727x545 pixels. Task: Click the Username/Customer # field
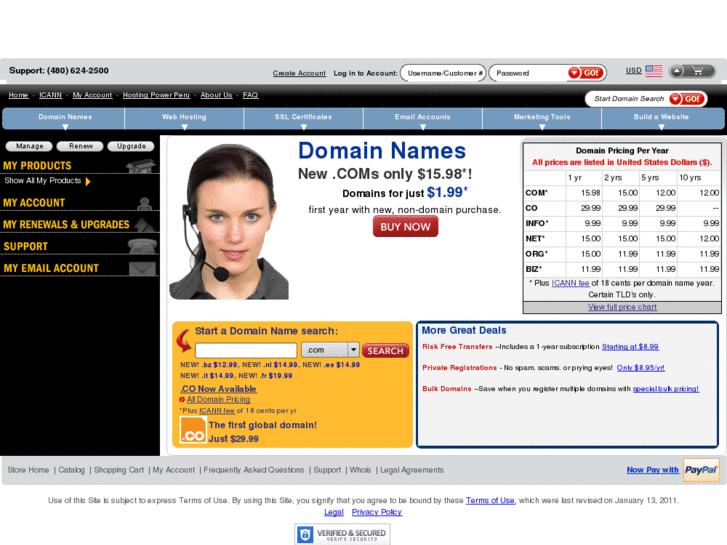(443, 73)
